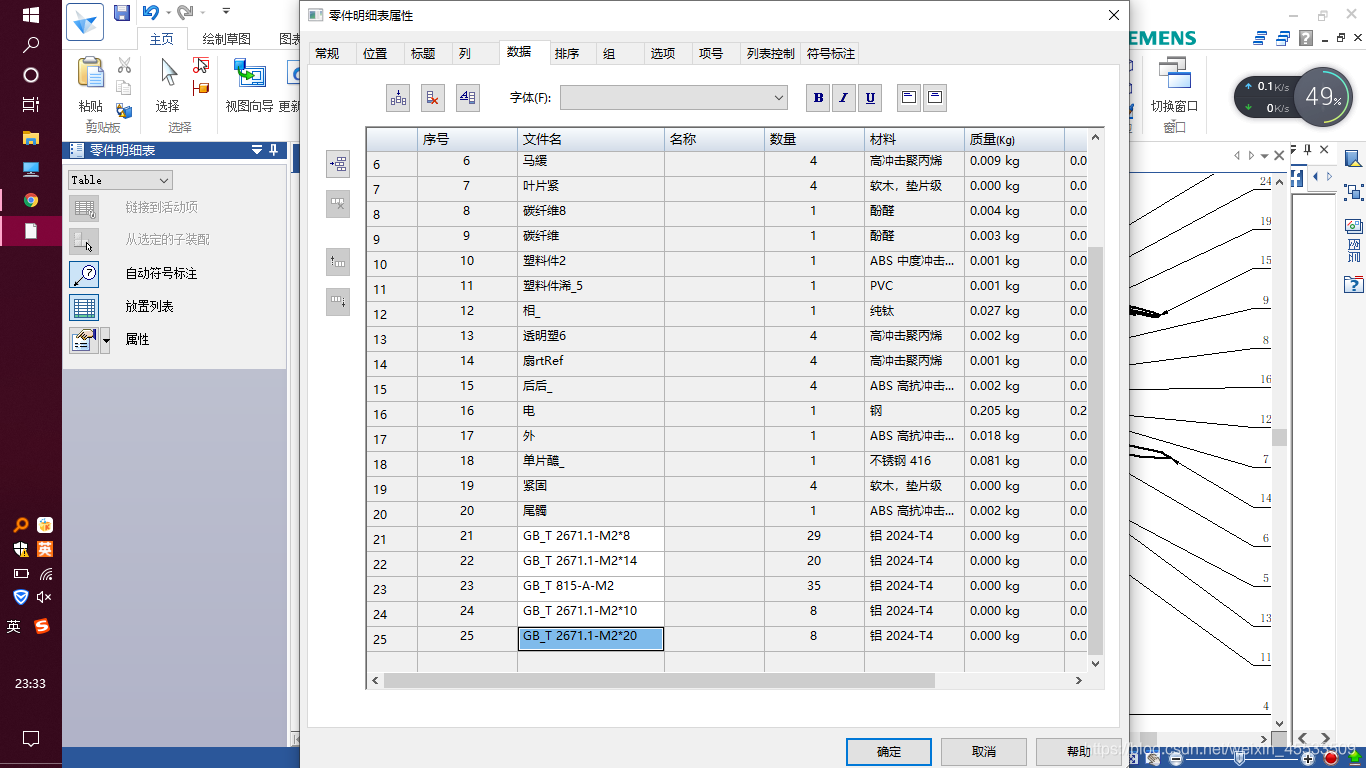Toggle underline font formatting

(x=870, y=97)
